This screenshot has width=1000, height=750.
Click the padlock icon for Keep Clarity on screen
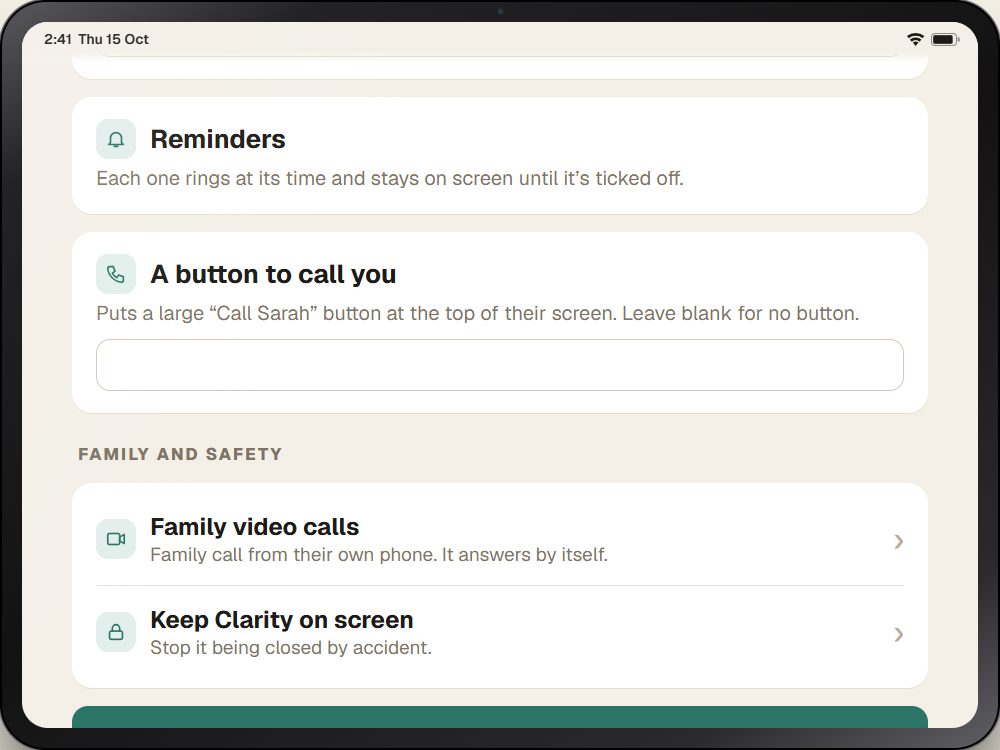116,632
